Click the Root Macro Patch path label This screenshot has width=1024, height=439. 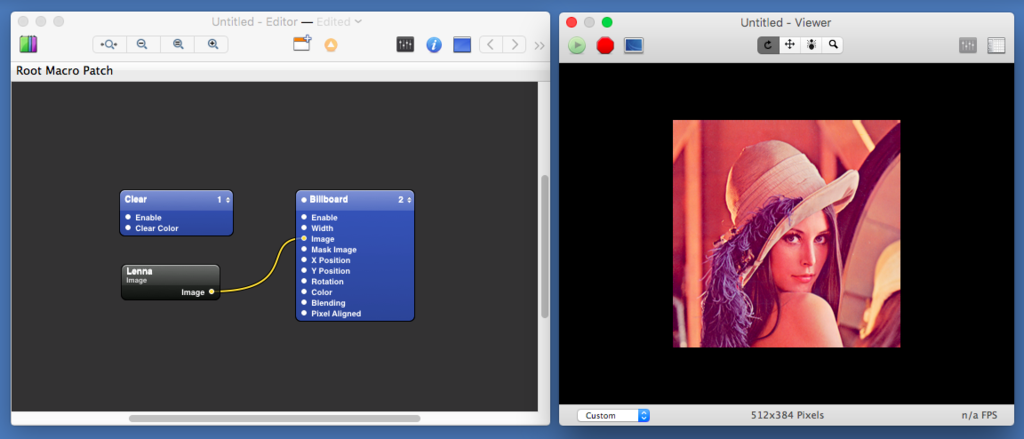coord(65,71)
